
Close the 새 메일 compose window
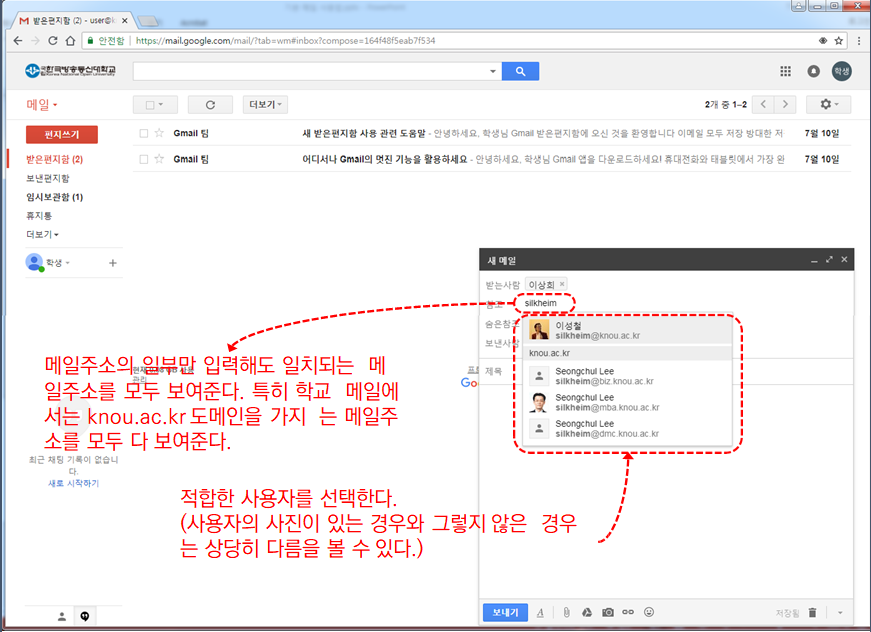[844, 259]
